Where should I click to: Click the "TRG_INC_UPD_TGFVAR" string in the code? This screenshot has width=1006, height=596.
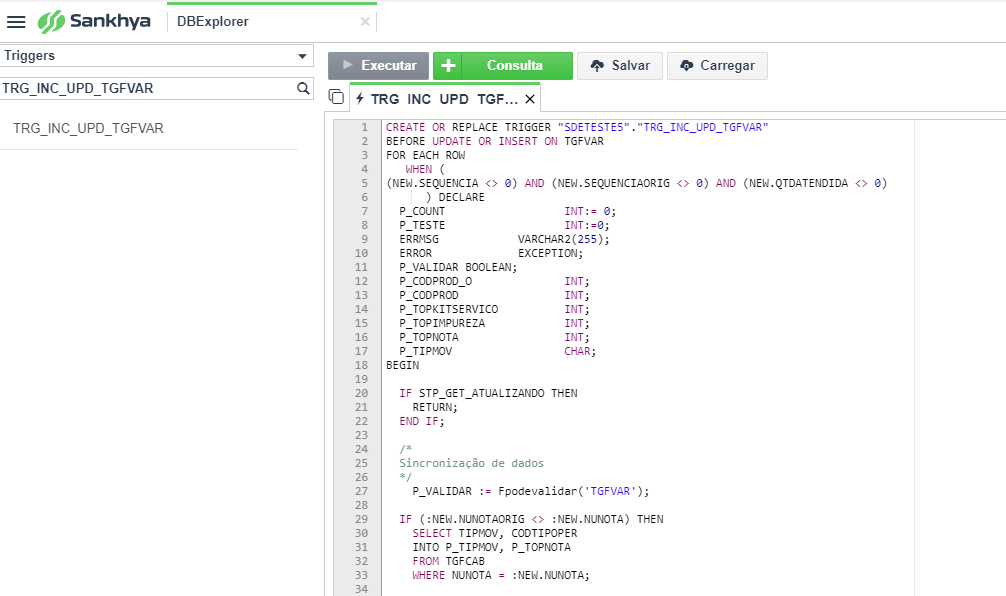coord(703,127)
